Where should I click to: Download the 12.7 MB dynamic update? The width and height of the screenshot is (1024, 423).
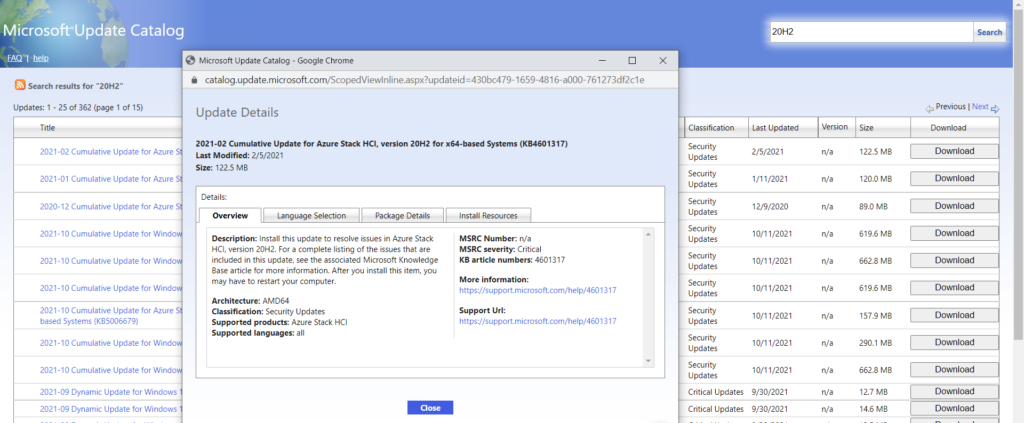pyautogui.click(x=954, y=392)
